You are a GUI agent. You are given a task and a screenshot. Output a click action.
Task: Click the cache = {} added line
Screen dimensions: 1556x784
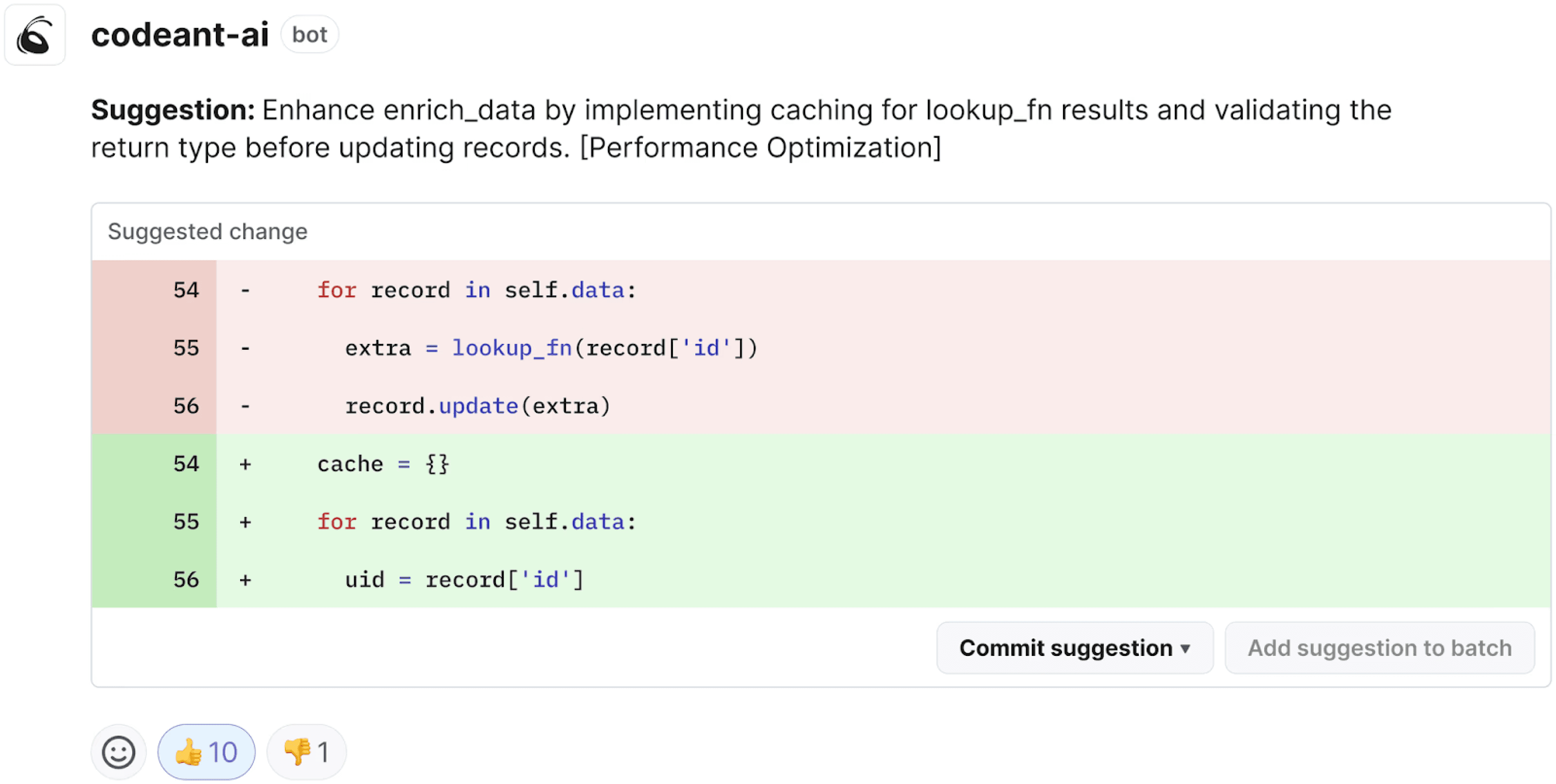[x=383, y=464]
